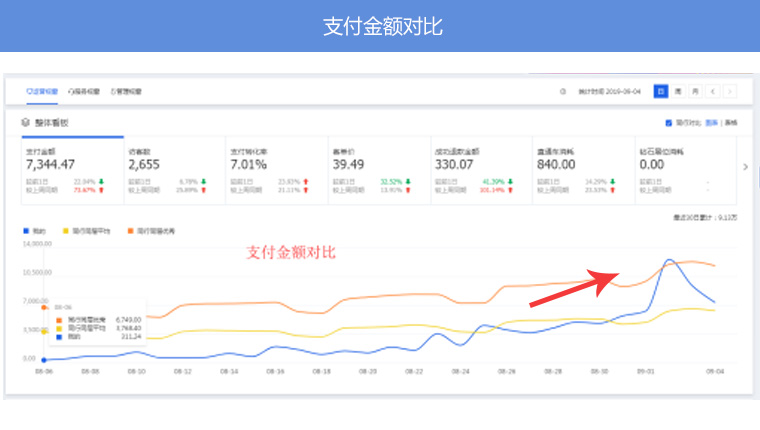Select the 支付转化率 7.01% metric card
Image resolution: width=760 pixels, height=430 pixels.
276,167
